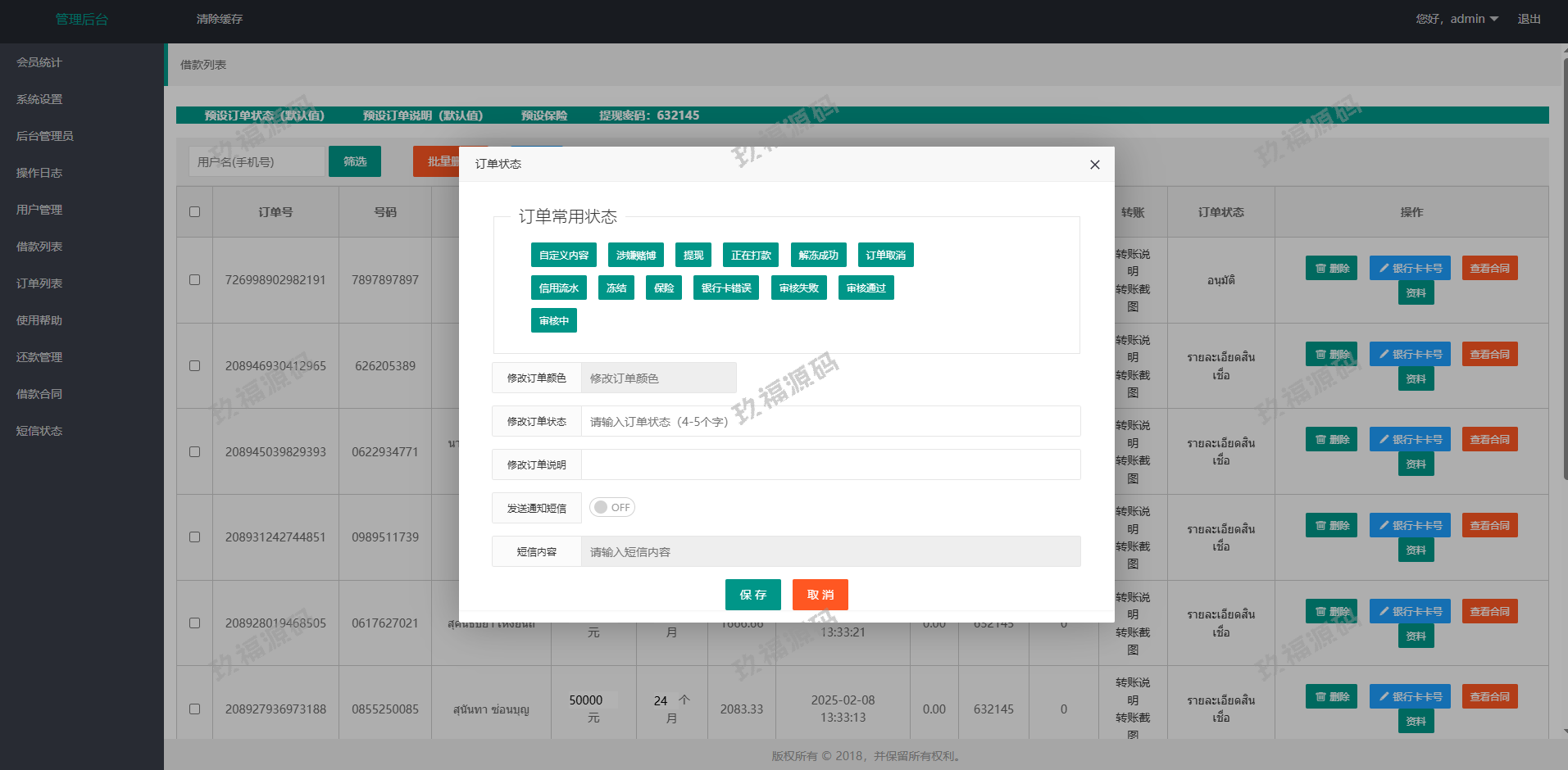Viewport: 1568px width, 770px height.
Task: Click pencil icon 银行卡卡号 in fourth row
Action: point(1409,526)
